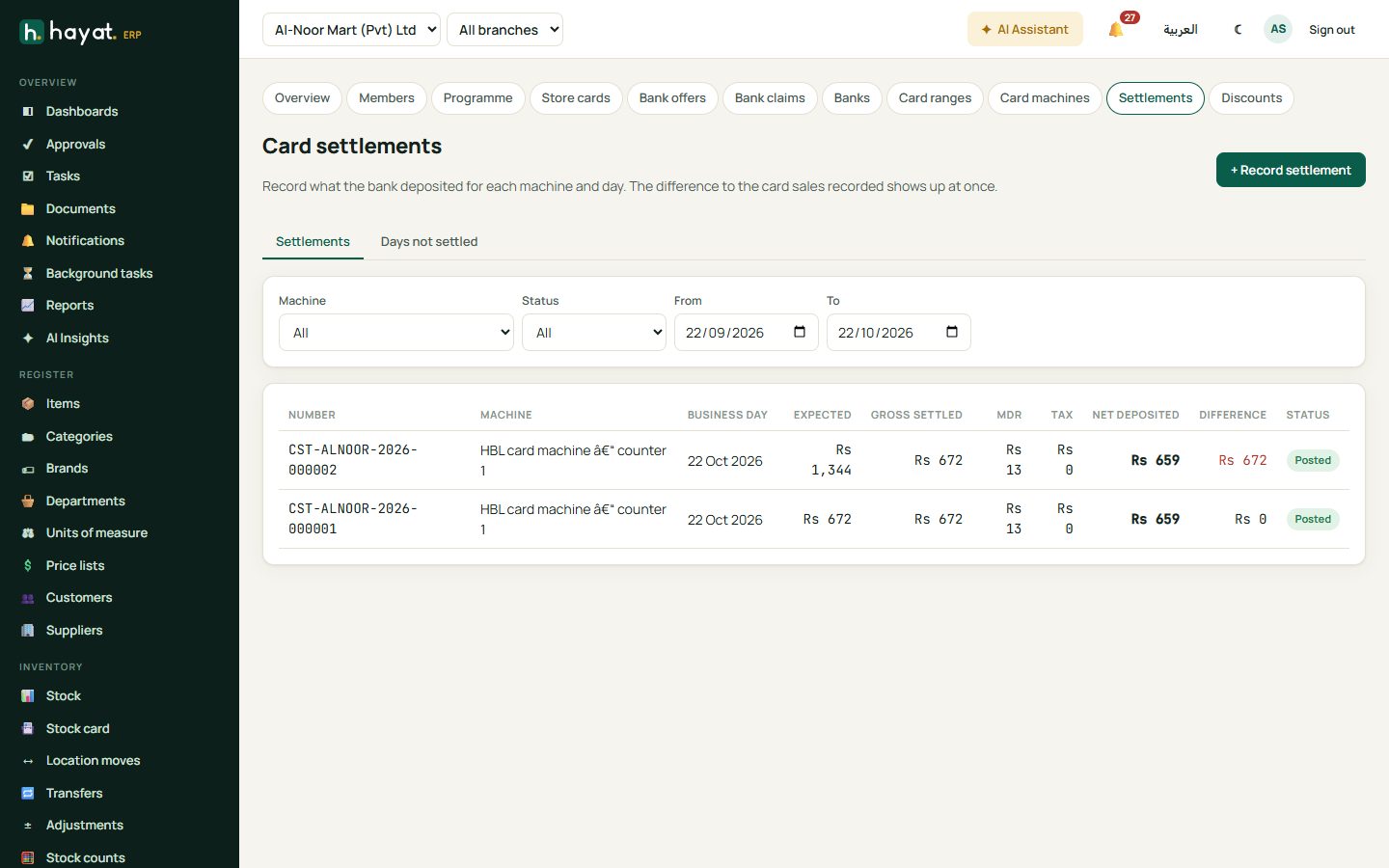Switch language to Arabic

[1181, 30]
